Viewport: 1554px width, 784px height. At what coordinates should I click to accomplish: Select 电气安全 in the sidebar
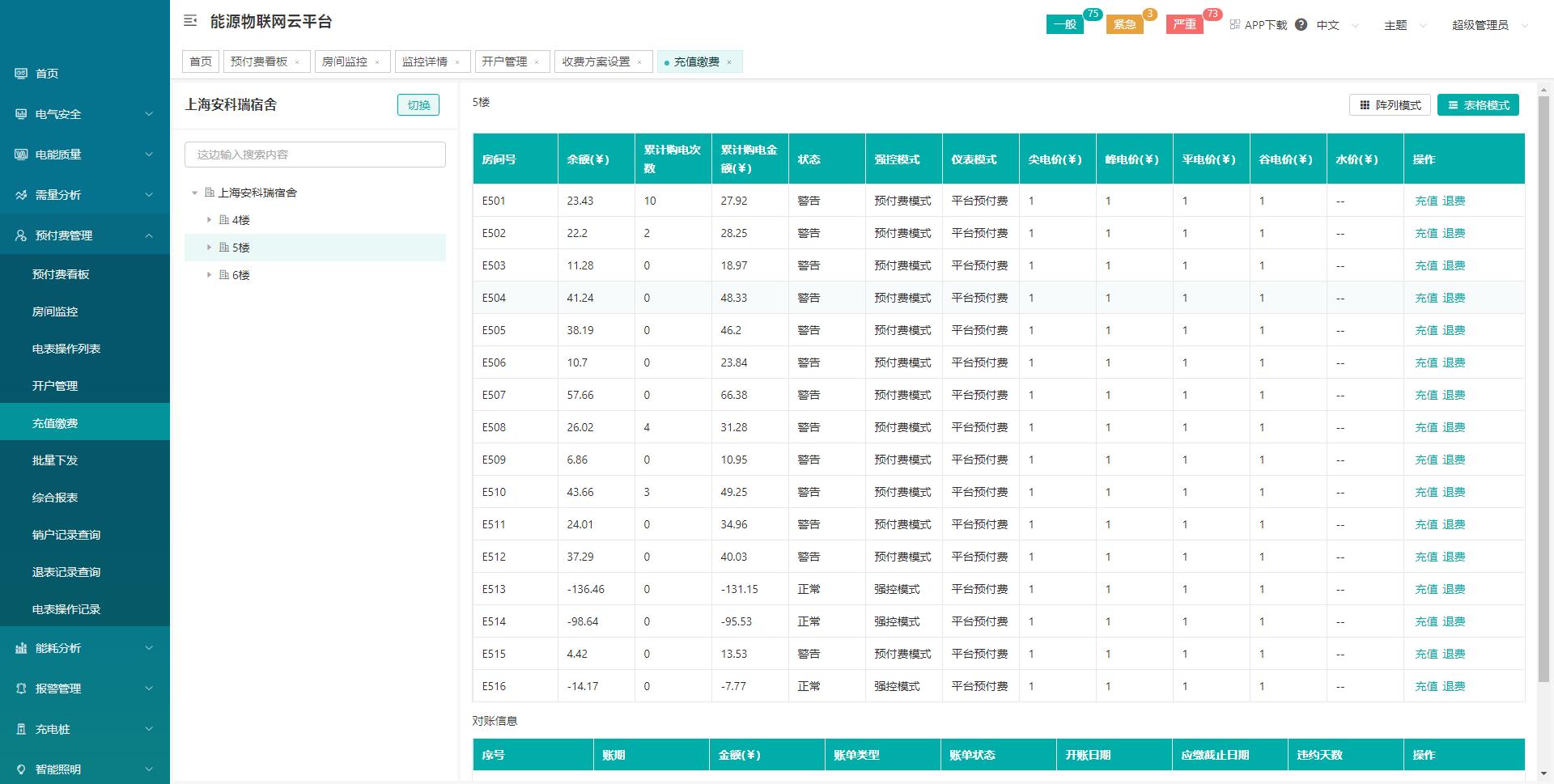point(58,114)
